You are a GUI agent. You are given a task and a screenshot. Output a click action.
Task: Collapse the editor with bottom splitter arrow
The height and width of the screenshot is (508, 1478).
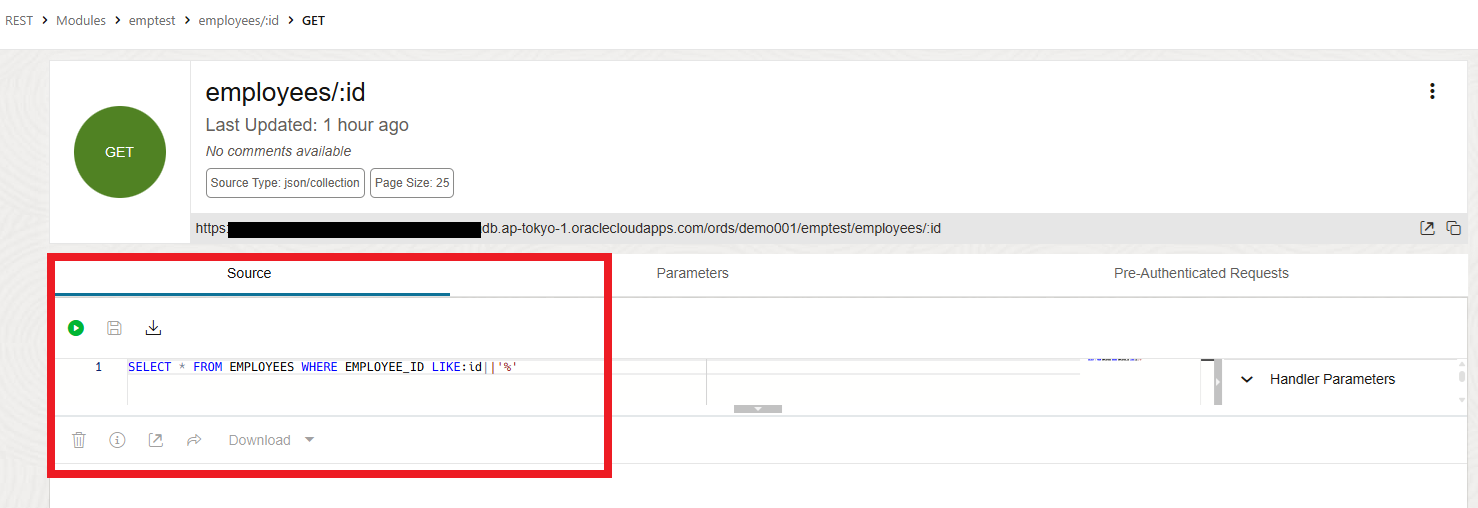click(758, 409)
